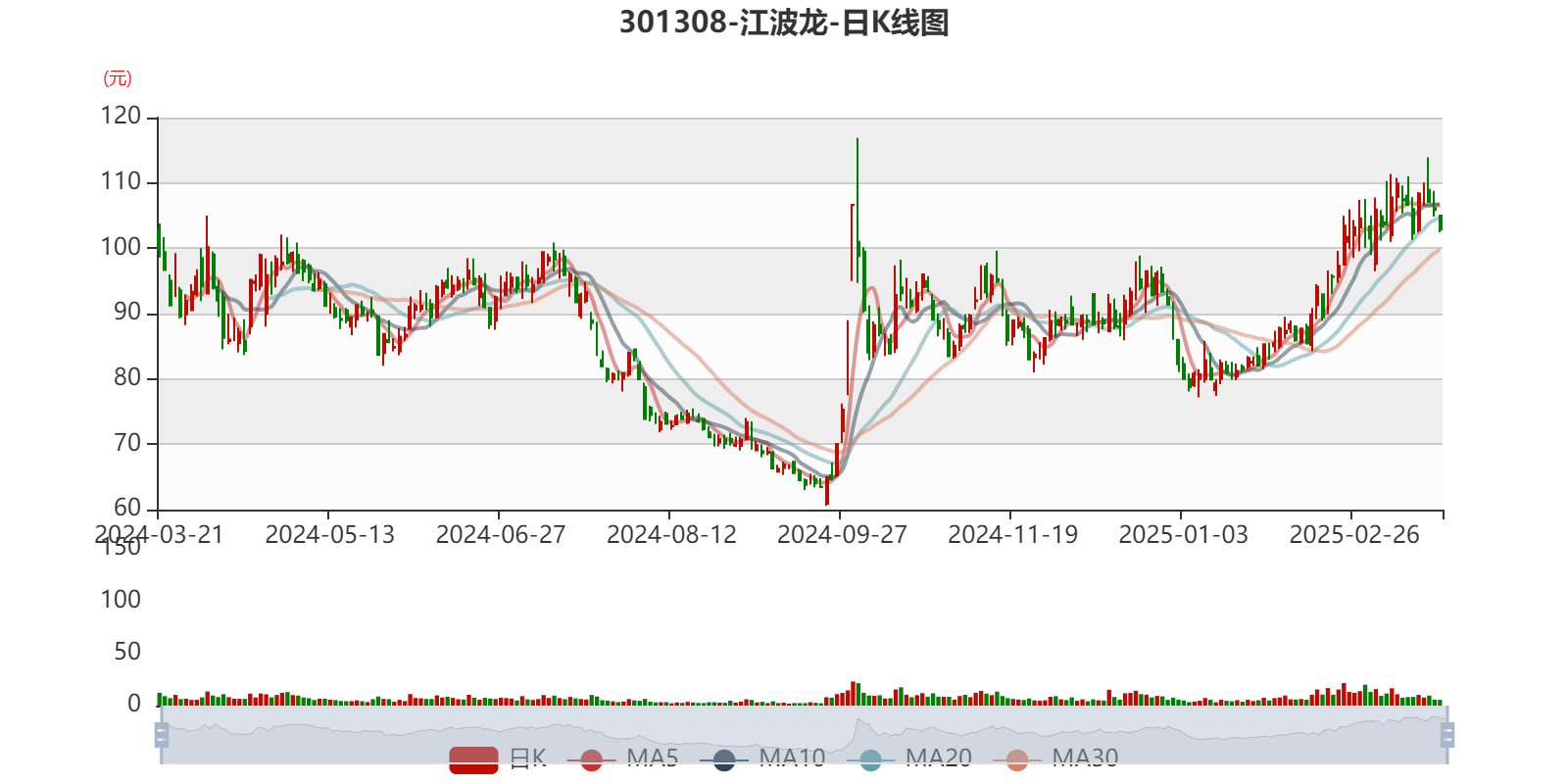Click the middle of the data zoom range bar
This screenshot has width=1568, height=784.
click(x=804, y=735)
